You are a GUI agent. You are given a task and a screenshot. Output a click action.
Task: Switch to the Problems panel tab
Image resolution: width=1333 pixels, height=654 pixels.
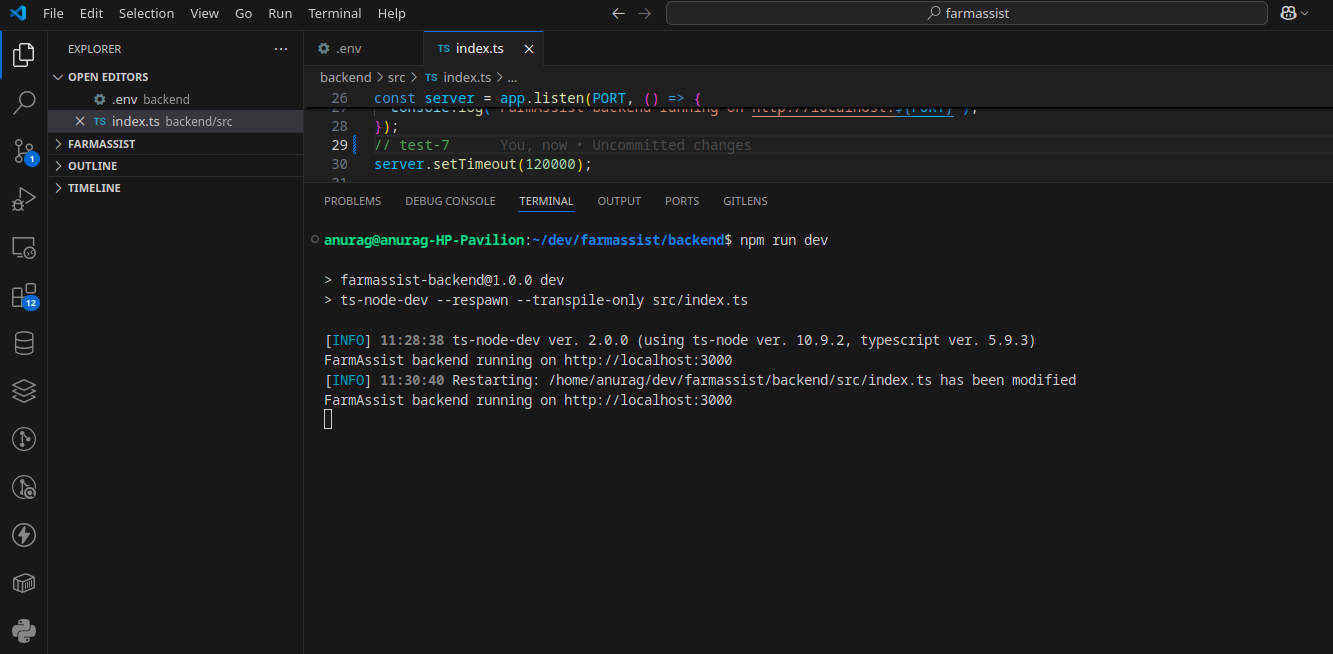coord(352,201)
